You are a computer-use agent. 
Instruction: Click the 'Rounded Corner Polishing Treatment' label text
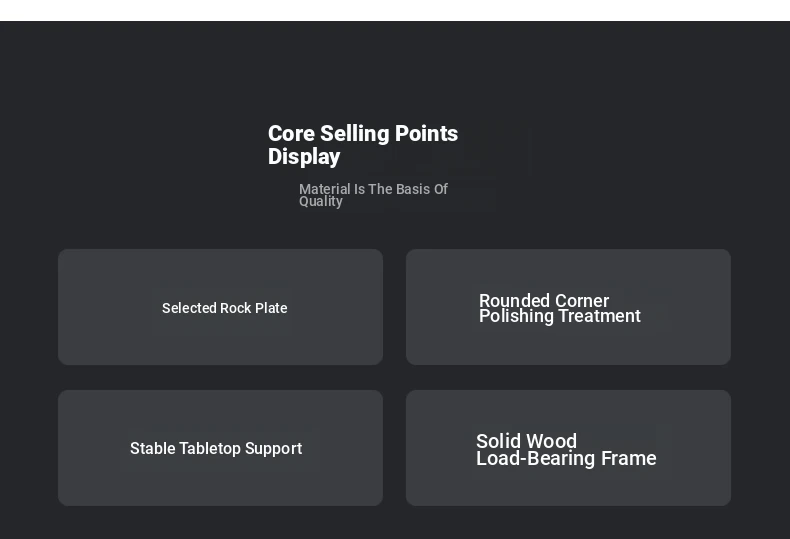[x=559, y=308]
